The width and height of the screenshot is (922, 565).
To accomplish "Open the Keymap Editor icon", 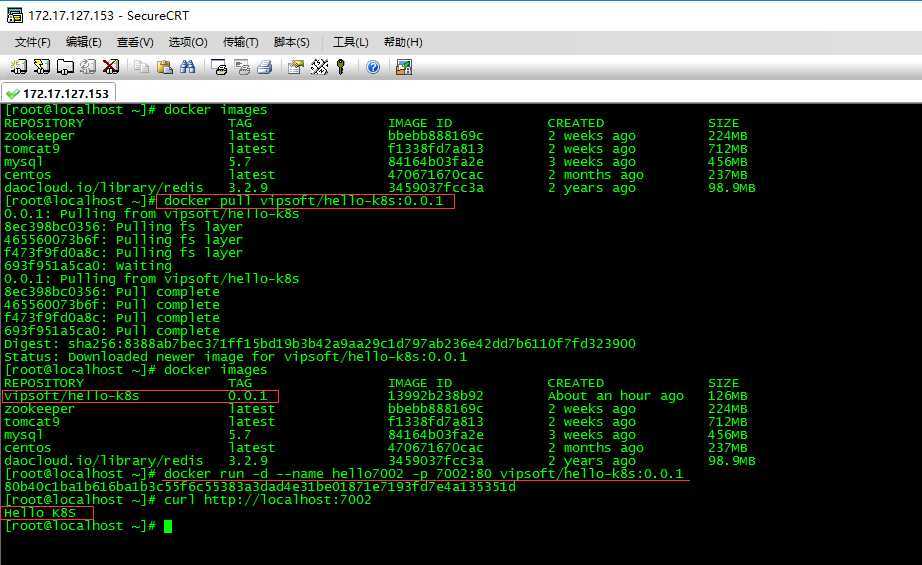I will 319,67.
